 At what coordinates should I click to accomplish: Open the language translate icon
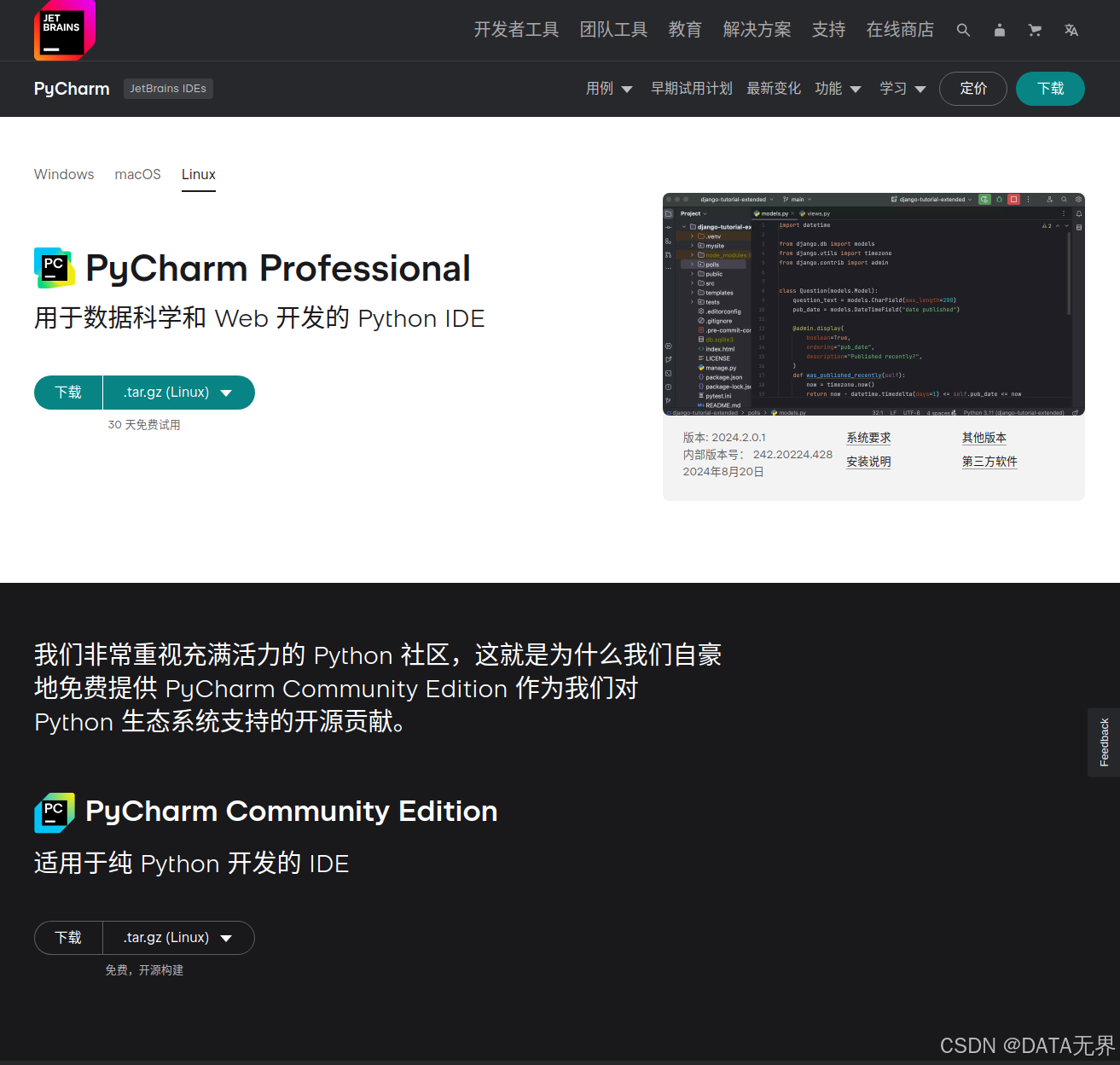(x=1071, y=30)
